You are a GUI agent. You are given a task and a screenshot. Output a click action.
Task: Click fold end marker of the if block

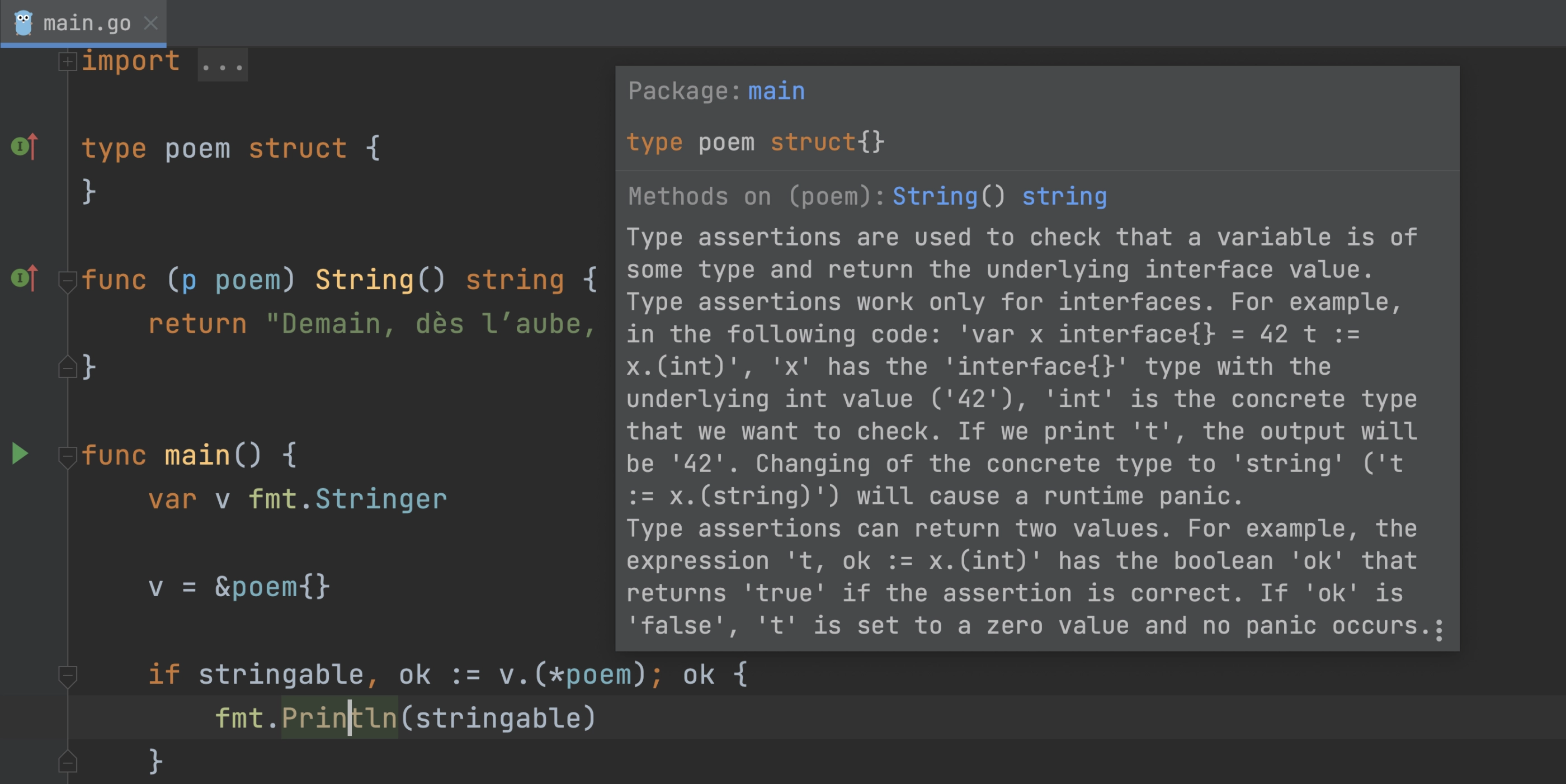click(x=67, y=762)
